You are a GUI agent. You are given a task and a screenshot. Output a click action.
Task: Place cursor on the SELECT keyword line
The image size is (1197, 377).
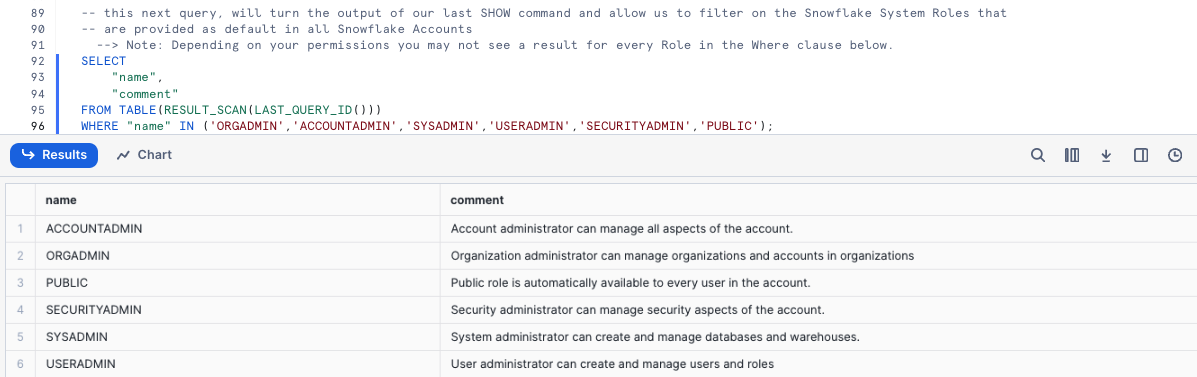click(x=104, y=61)
